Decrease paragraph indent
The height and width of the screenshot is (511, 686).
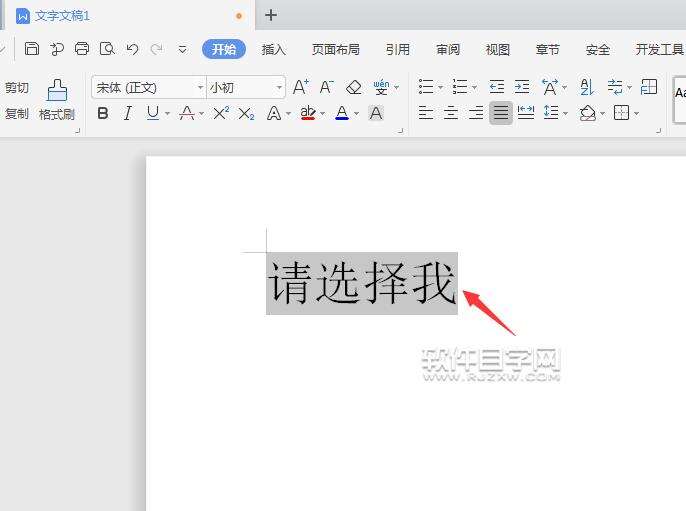point(497,87)
